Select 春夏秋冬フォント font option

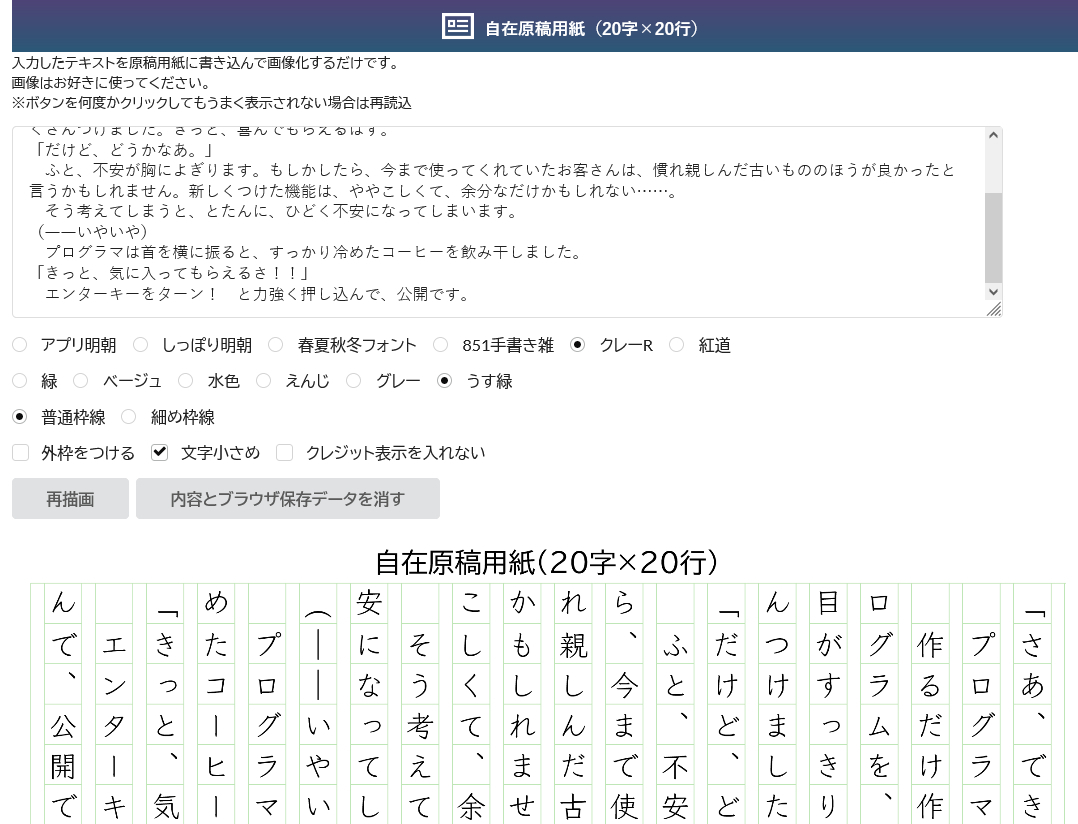coord(276,345)
